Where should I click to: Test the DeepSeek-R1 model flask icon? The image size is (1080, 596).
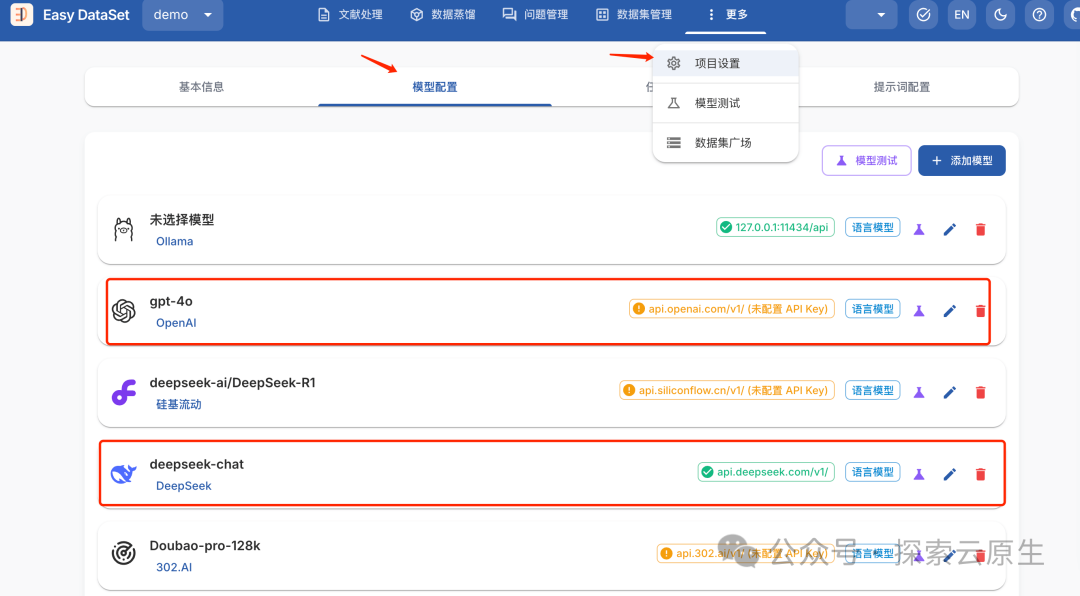919,392
